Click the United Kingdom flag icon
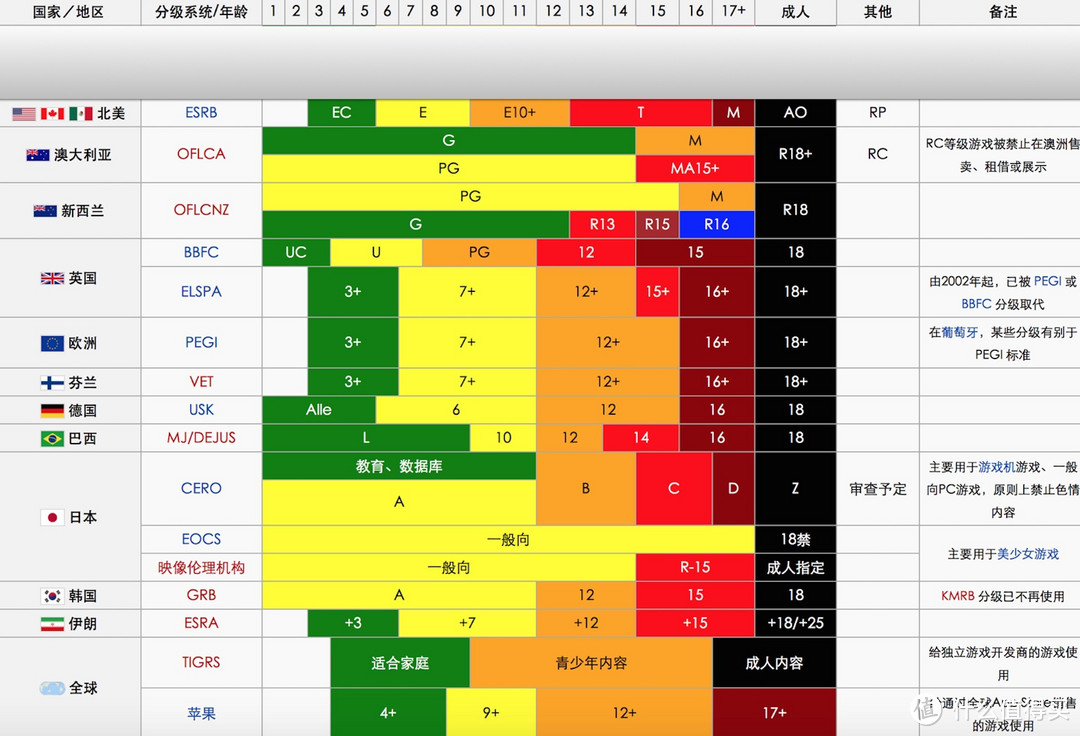This screenshot has height=736, width=1080. 52,278
